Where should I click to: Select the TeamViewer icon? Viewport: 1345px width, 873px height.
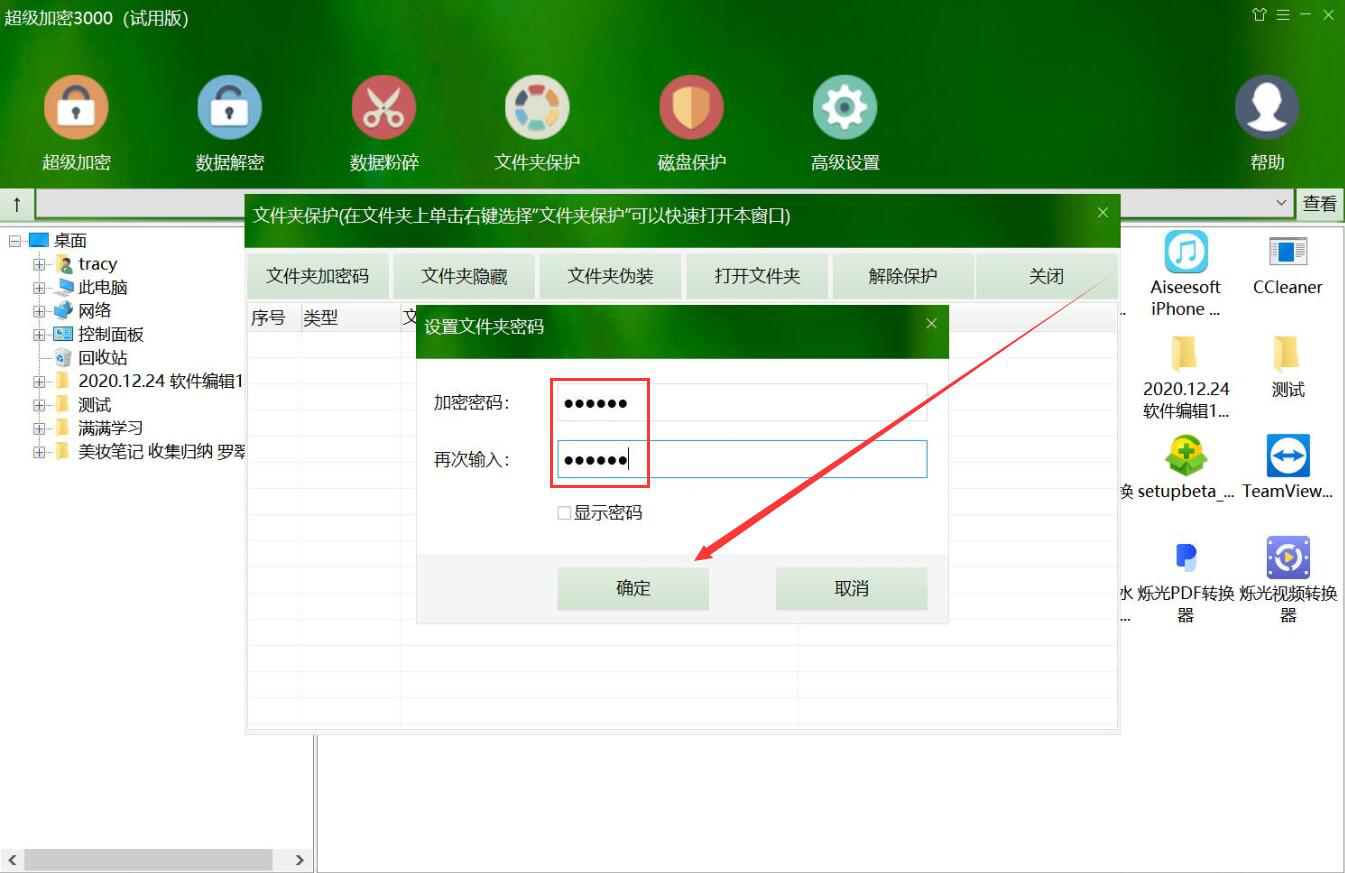pyautogui.click(x=1288, y=468)
